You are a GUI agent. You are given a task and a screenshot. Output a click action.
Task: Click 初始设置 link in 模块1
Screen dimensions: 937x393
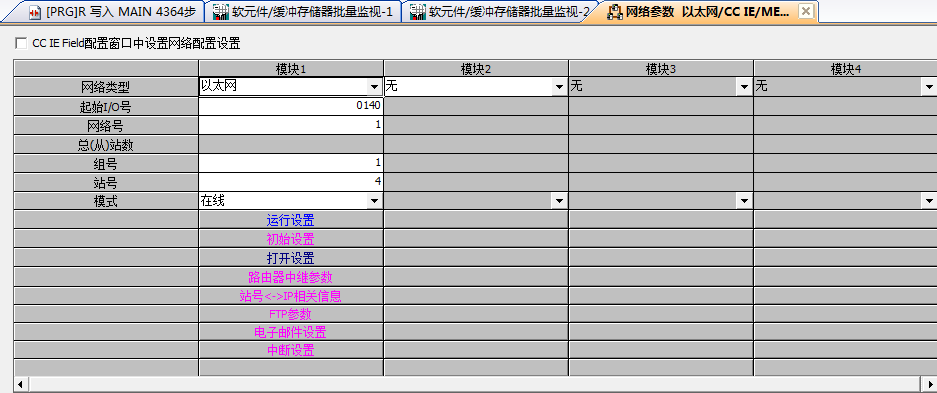[290, 240]
